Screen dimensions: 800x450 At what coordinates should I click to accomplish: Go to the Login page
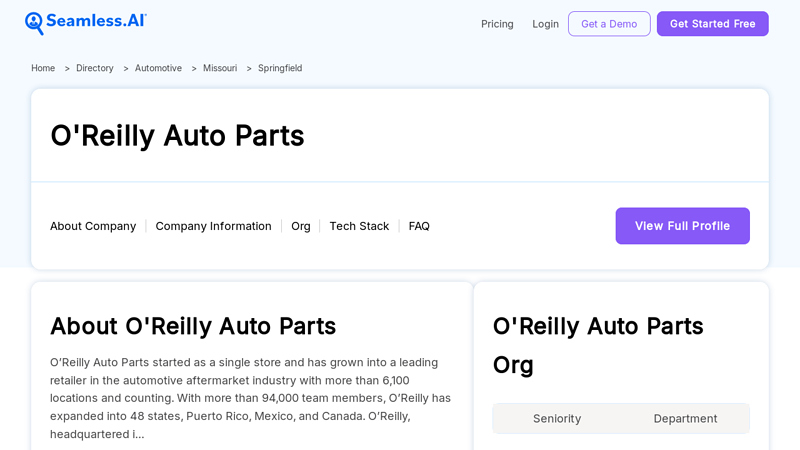545,24
